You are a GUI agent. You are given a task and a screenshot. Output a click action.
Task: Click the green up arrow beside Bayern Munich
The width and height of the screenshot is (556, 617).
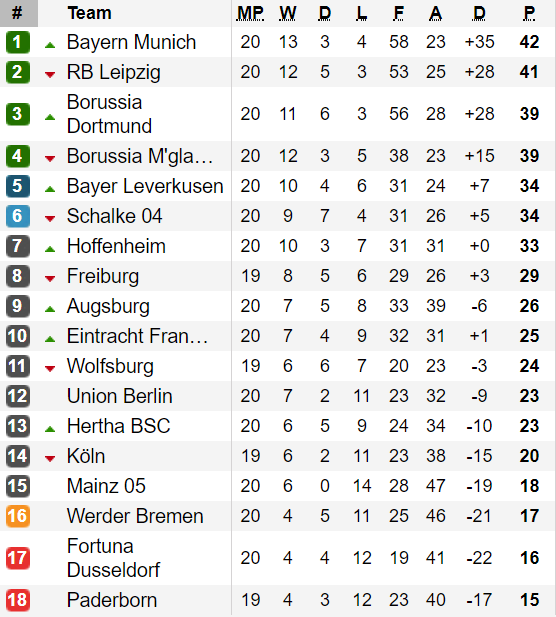point(50,45)
